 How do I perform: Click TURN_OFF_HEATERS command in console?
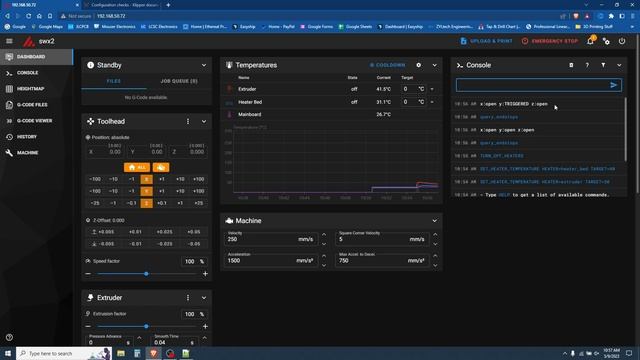click(502, 156)
